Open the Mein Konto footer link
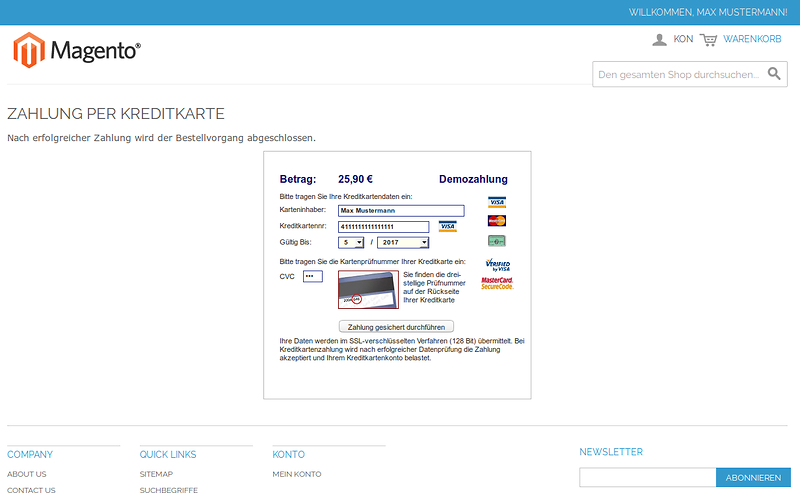800x493 pixels. pyautogui.click(x=297, y=474)
